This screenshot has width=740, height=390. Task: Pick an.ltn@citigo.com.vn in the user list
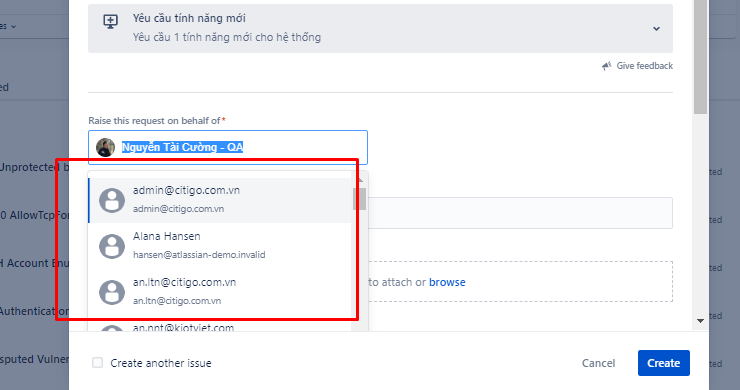[220, 291]
